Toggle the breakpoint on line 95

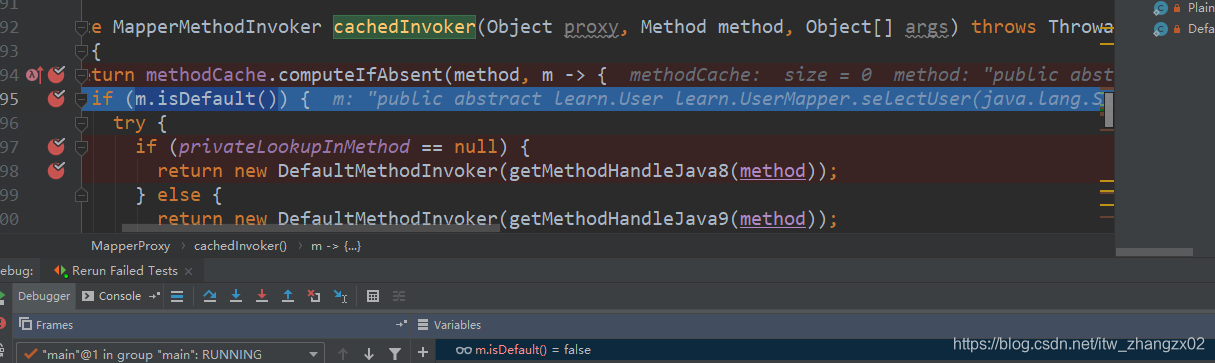pyautogui.click(x=56, y=99)
